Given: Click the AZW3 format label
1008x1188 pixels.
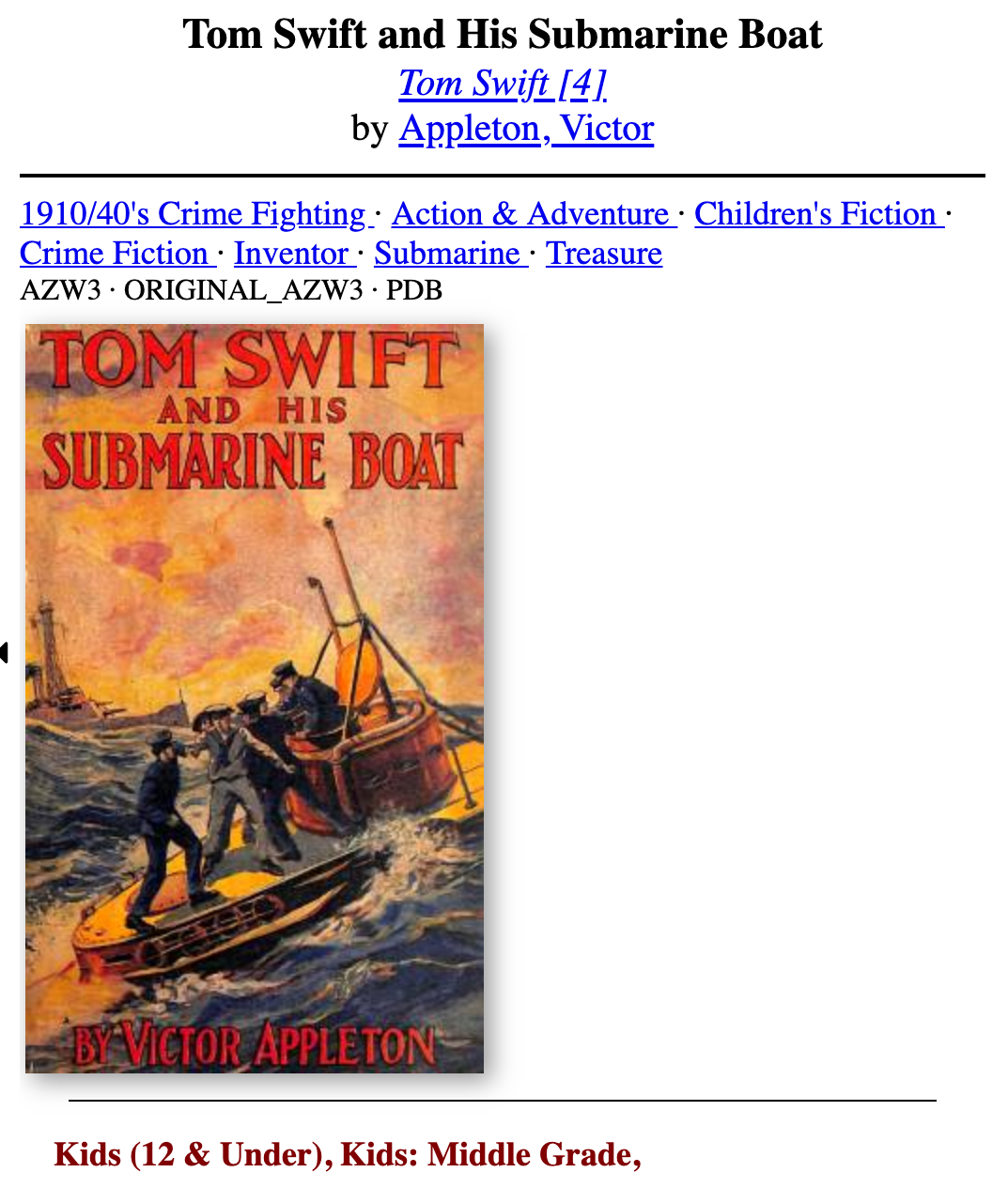Looking at the screenshot, I should [x=60, y=290].
